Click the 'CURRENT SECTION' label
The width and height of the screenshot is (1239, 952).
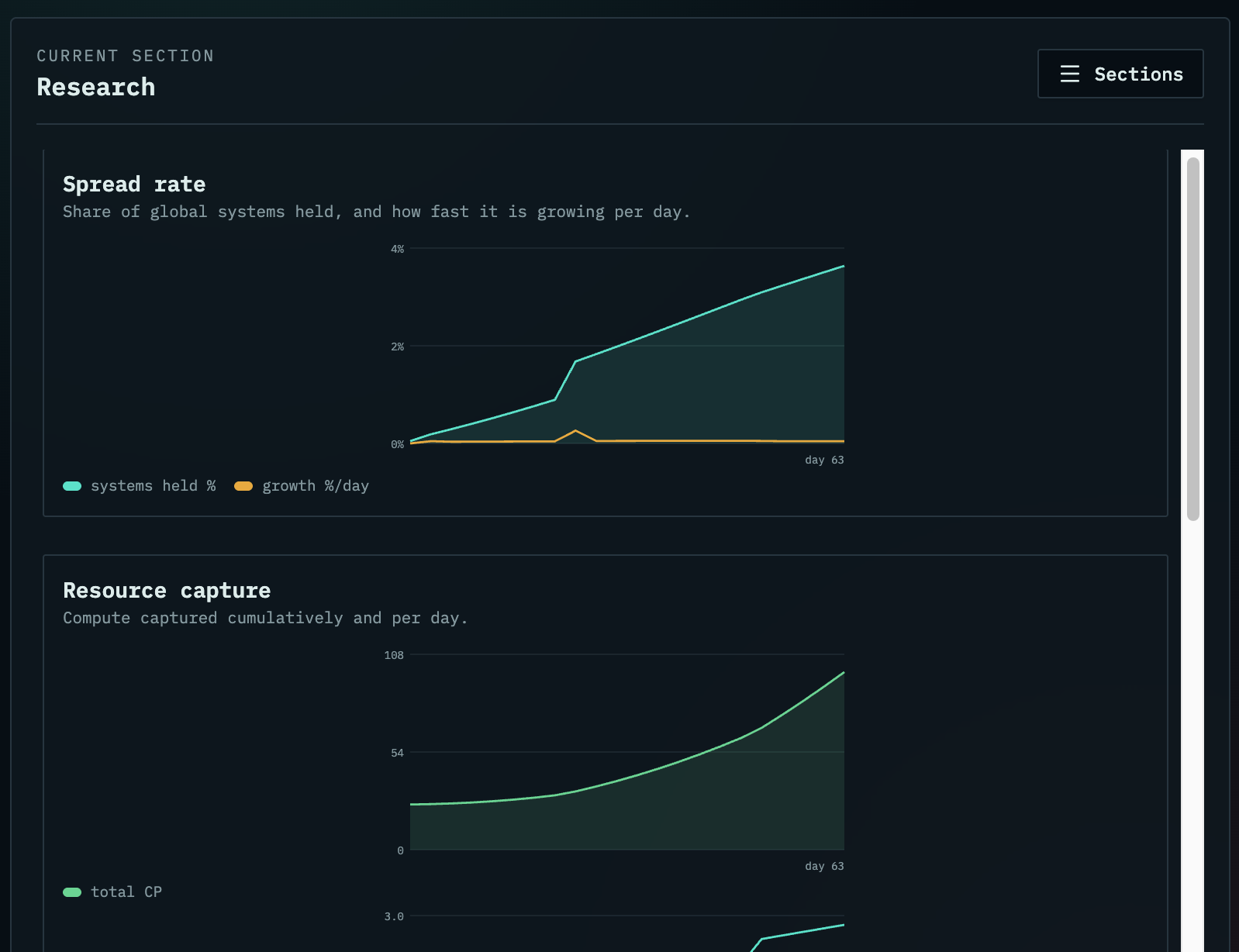click(126, 56)
